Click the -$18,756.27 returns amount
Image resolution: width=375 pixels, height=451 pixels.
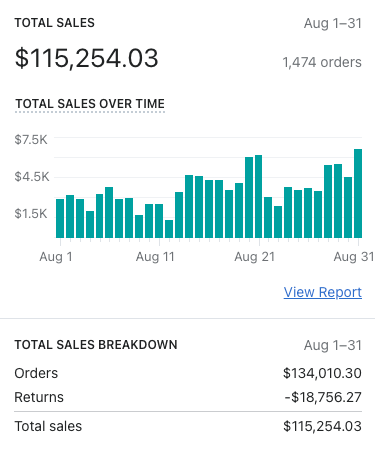pyautogui.click(x=323, y=397)
